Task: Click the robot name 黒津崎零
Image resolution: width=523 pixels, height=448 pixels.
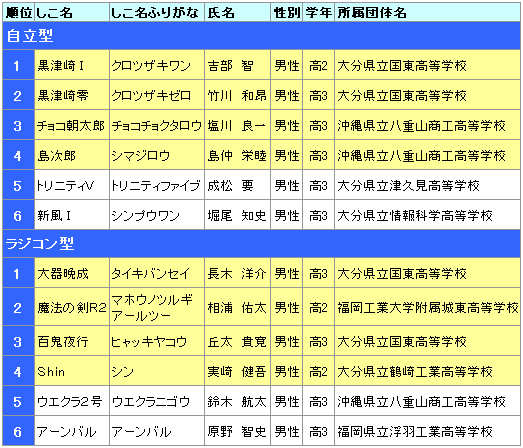Action: (x=63, y=95)
